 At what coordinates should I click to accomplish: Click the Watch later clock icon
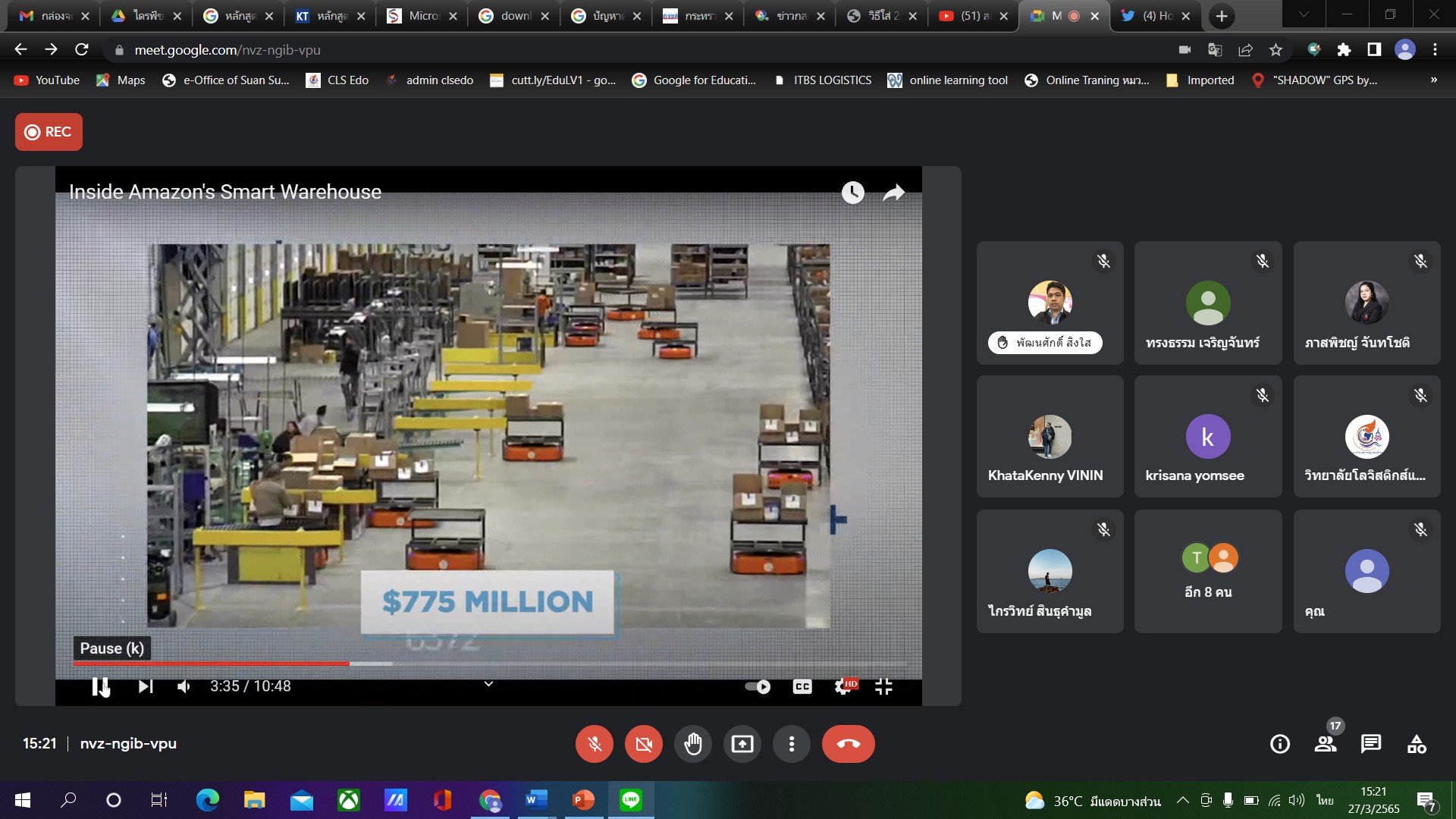click(852, 193)
